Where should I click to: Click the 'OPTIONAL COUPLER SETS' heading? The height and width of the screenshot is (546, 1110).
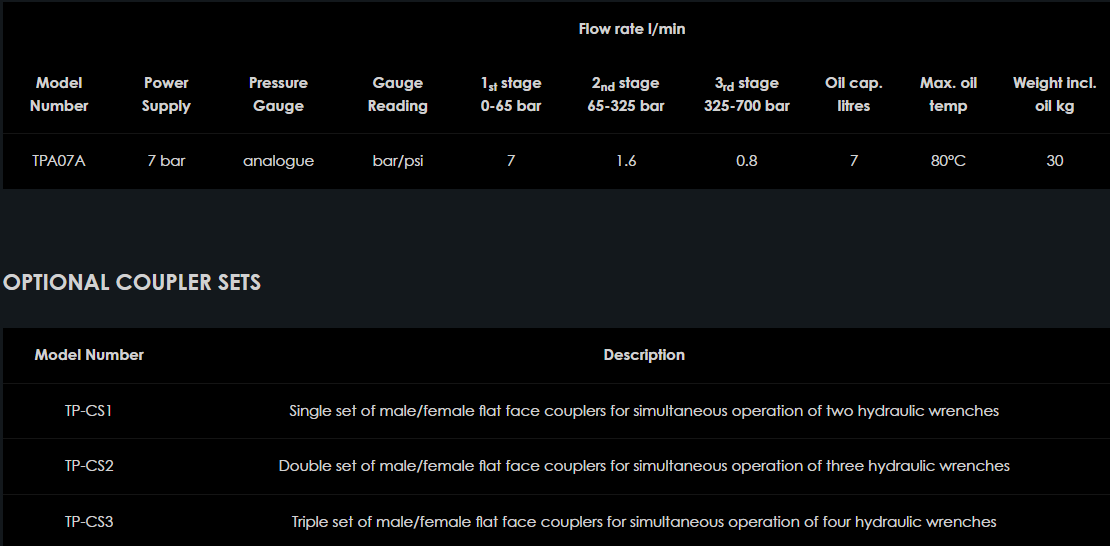coord(132,283)
